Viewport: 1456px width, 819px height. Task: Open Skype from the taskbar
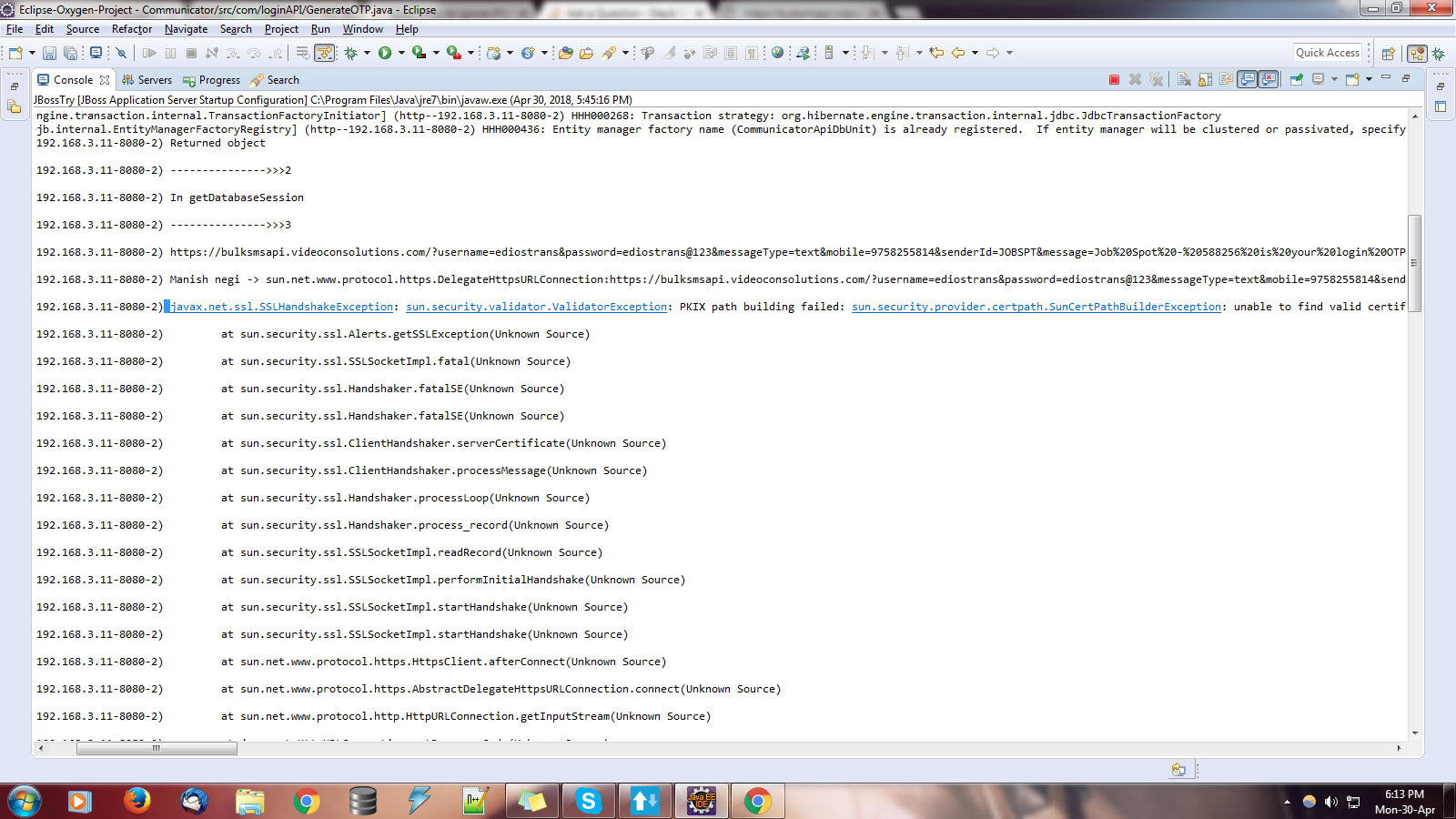pos(588,801)
